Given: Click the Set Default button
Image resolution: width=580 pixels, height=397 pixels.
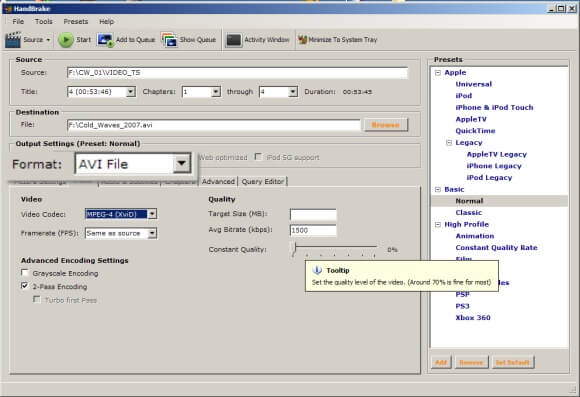Looking at the screenshot, I should (x=513, y=362).
